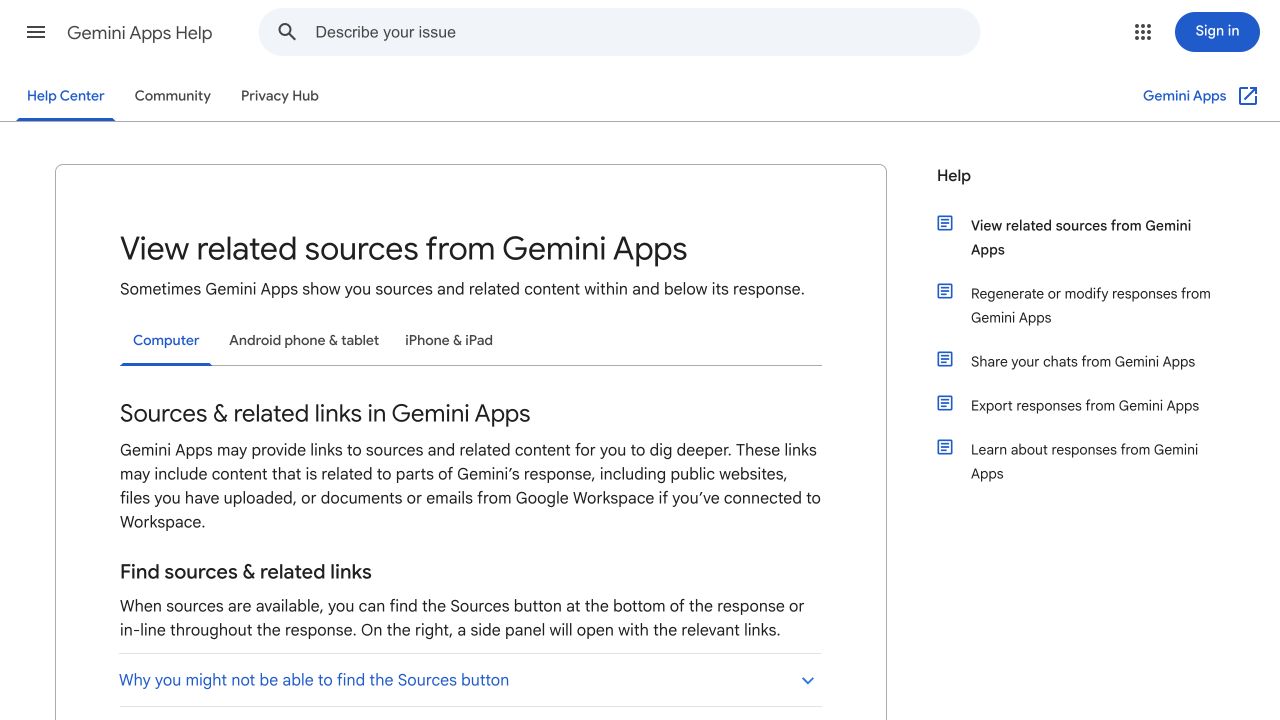Click article icon beside Learn about responses
This screenshot has width=1280, height=720.
(945, 447)
